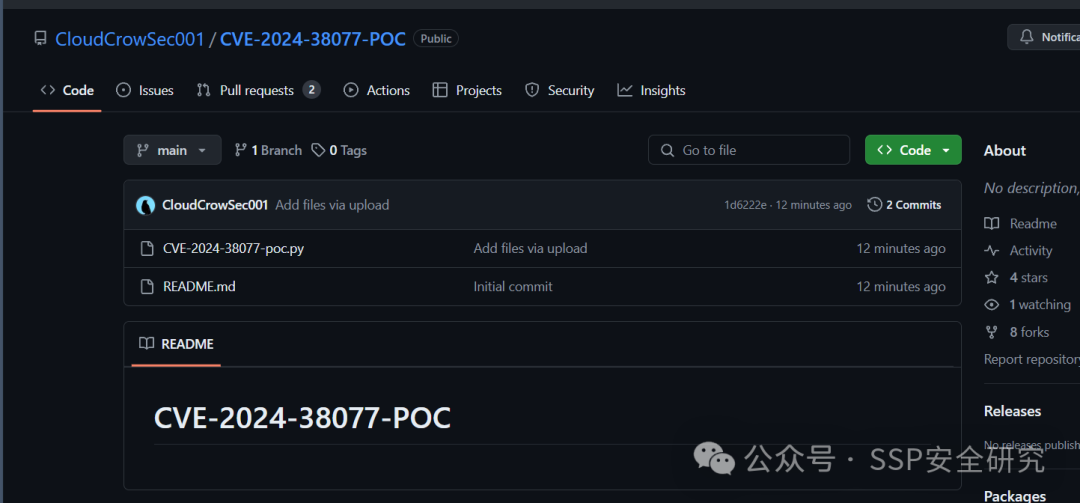The width and height of the screenshot is (1080, 503).
Task: Switch to the Code tab
Action: (x=68, y=90)
